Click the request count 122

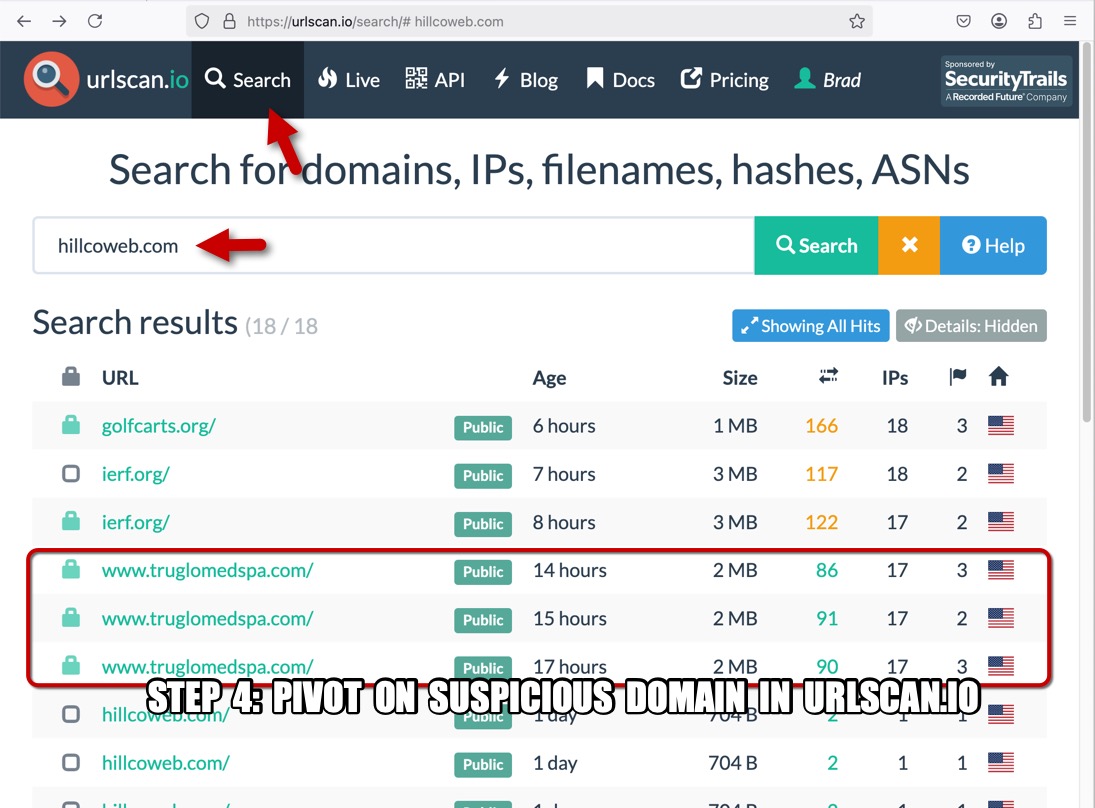(x=821, y=522)
